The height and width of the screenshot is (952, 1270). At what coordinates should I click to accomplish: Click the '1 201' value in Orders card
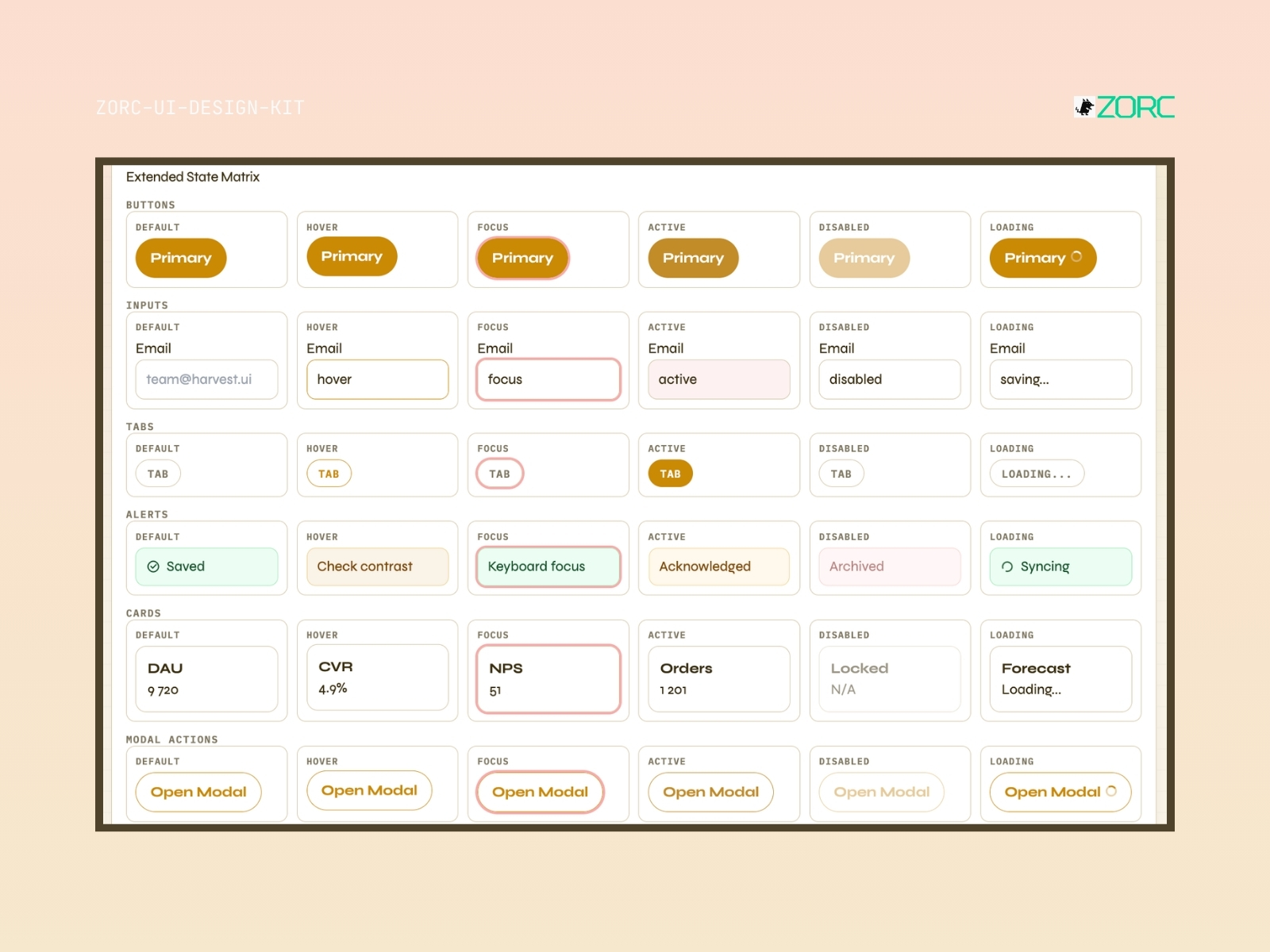coord(673,690)
